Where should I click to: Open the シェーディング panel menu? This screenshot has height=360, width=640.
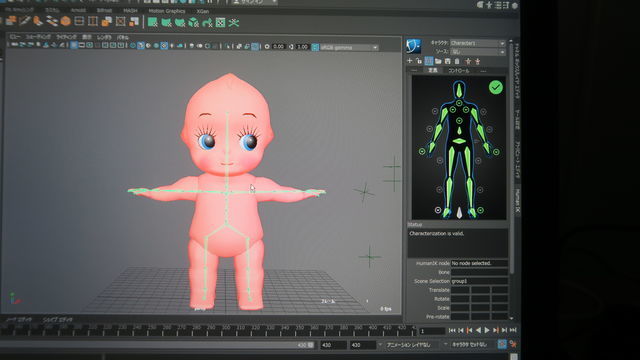tap(38, 37)
